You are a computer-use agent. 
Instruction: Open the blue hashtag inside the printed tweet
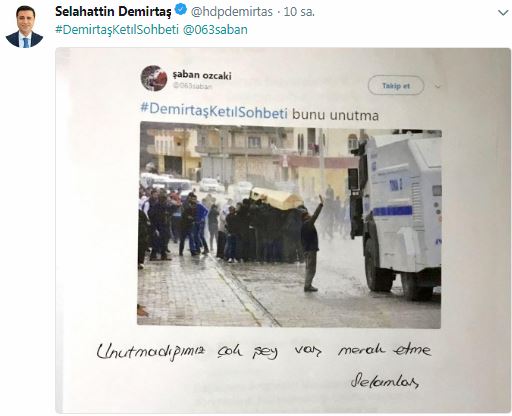point(214,111)
